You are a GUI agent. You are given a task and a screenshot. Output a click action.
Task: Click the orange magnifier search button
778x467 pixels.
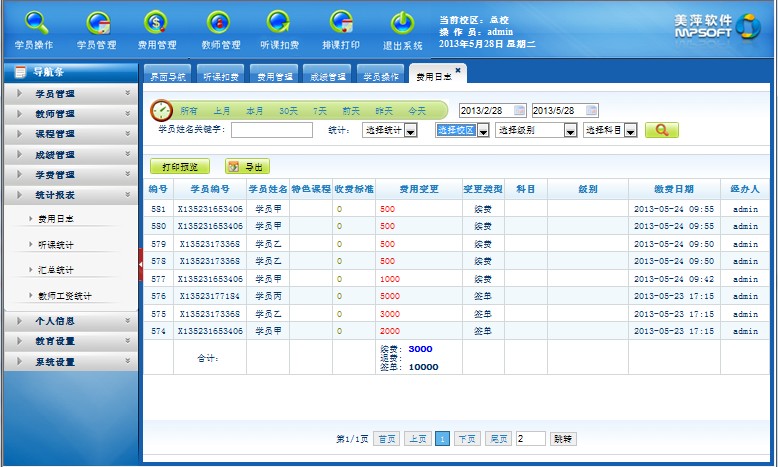click(x=662, y=130)
